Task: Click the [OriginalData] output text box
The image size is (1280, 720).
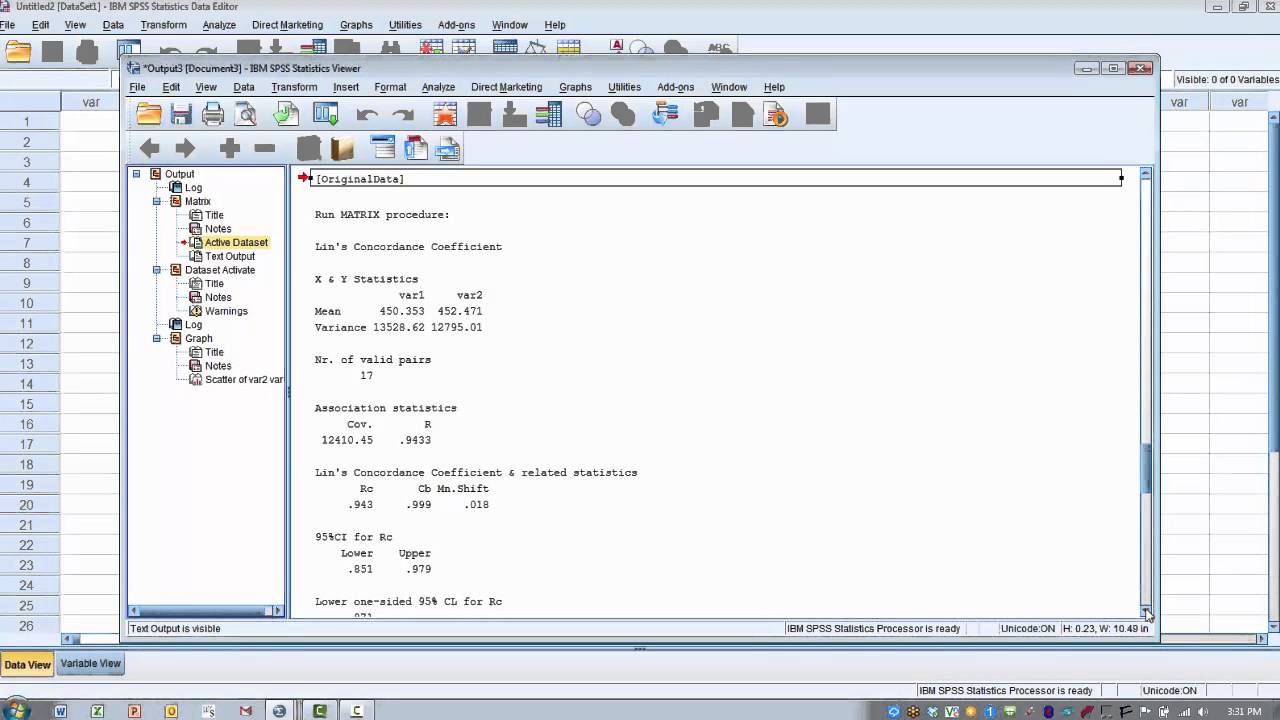Action: coord(716,179)
